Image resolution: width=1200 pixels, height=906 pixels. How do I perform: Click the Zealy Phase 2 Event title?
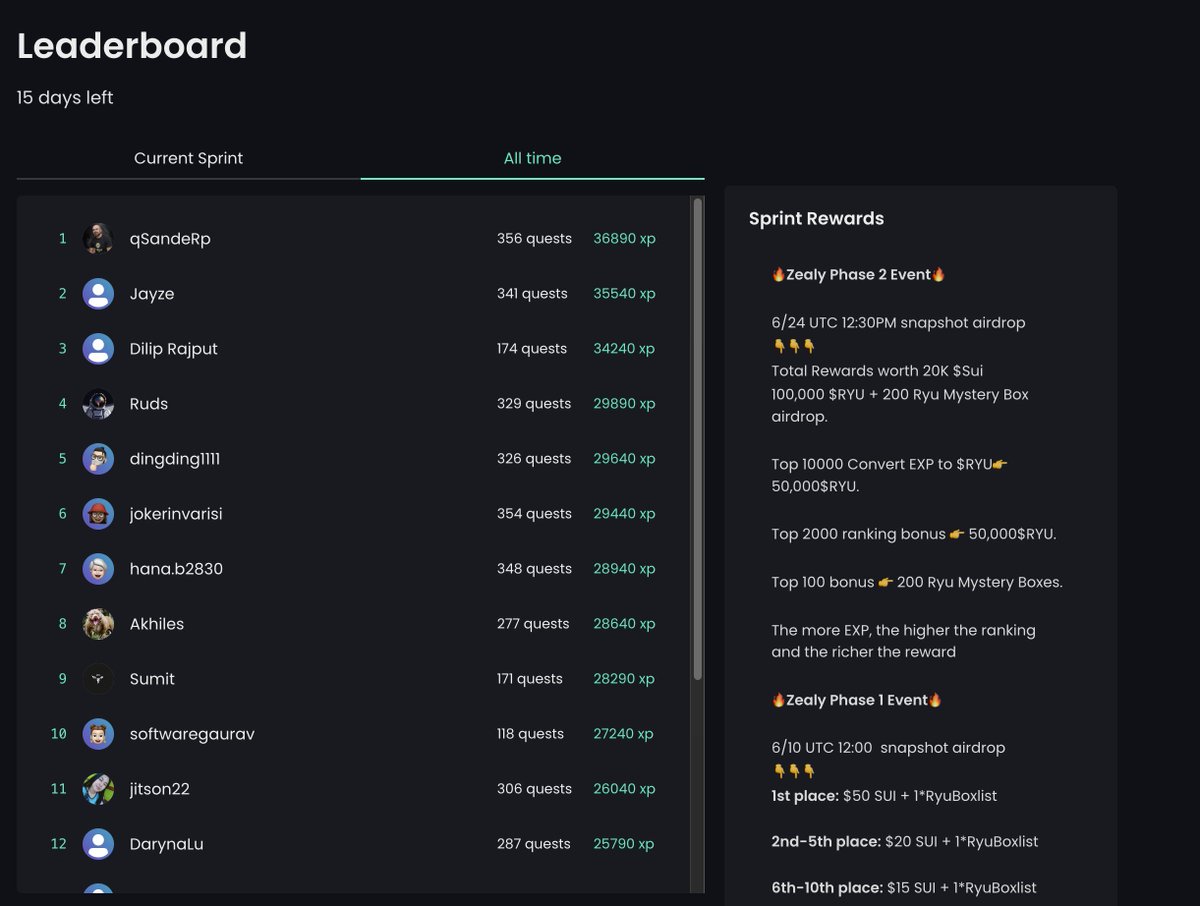pos(858,274)
